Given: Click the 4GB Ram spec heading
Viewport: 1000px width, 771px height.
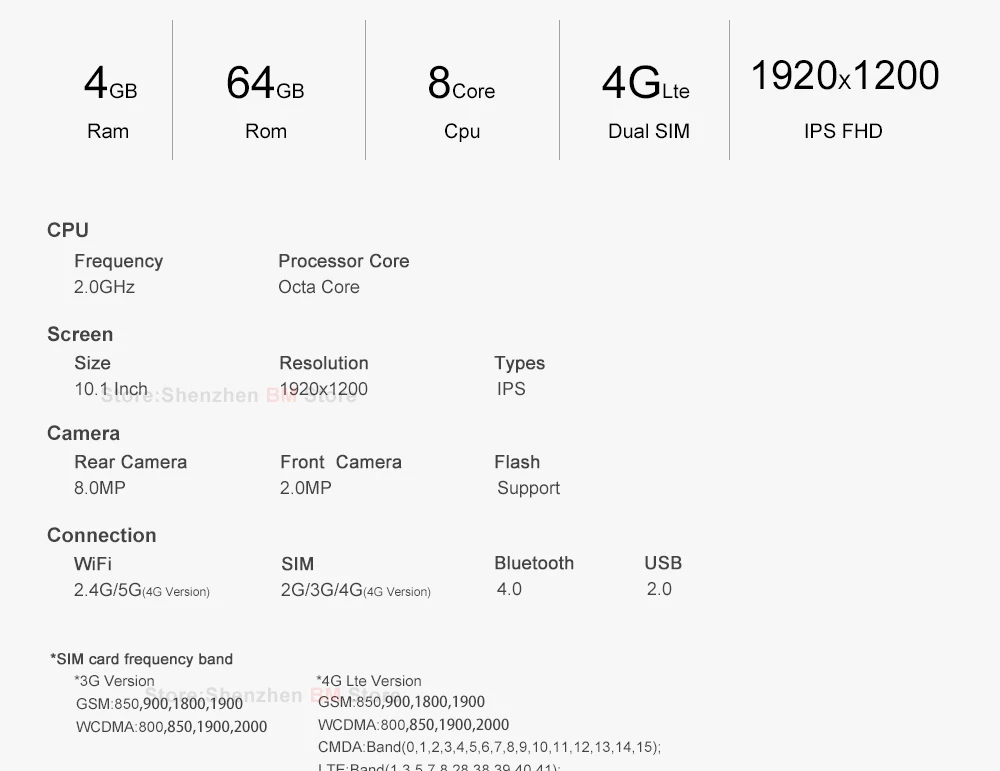Looking at the screenshot, I should (110, 101).
